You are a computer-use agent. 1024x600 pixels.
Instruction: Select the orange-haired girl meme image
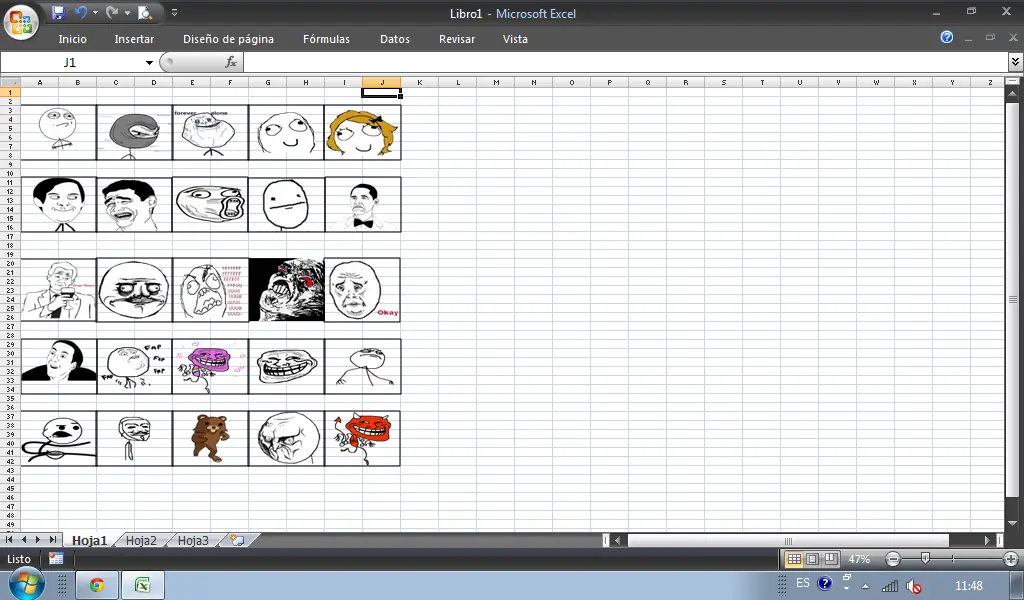point(362,133)
